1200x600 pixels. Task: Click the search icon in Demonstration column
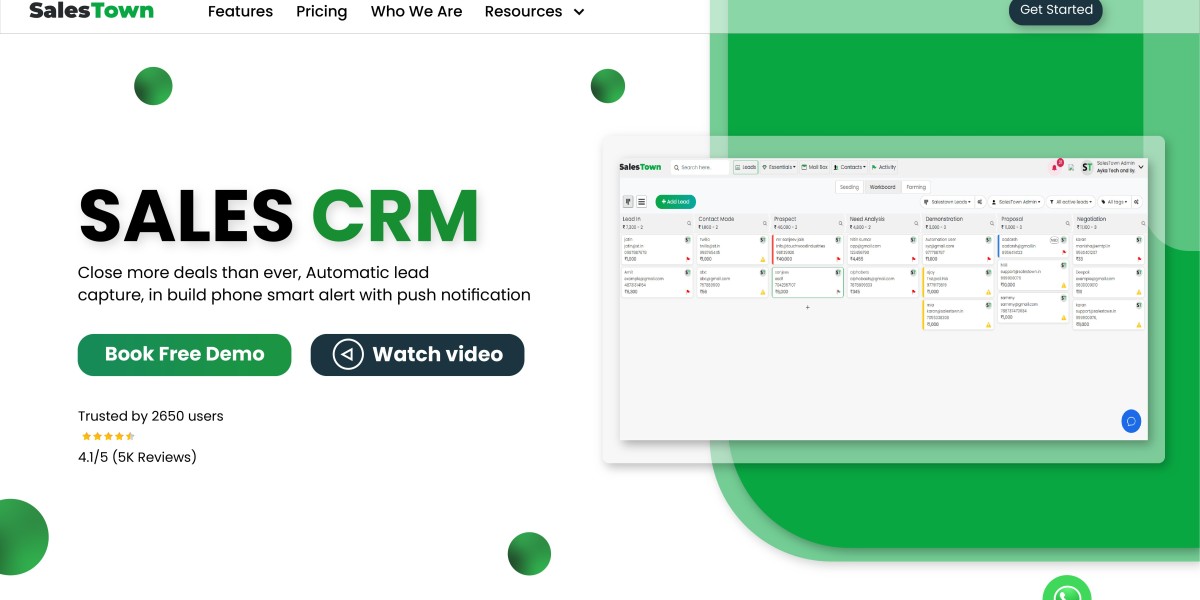pos(992,223)
